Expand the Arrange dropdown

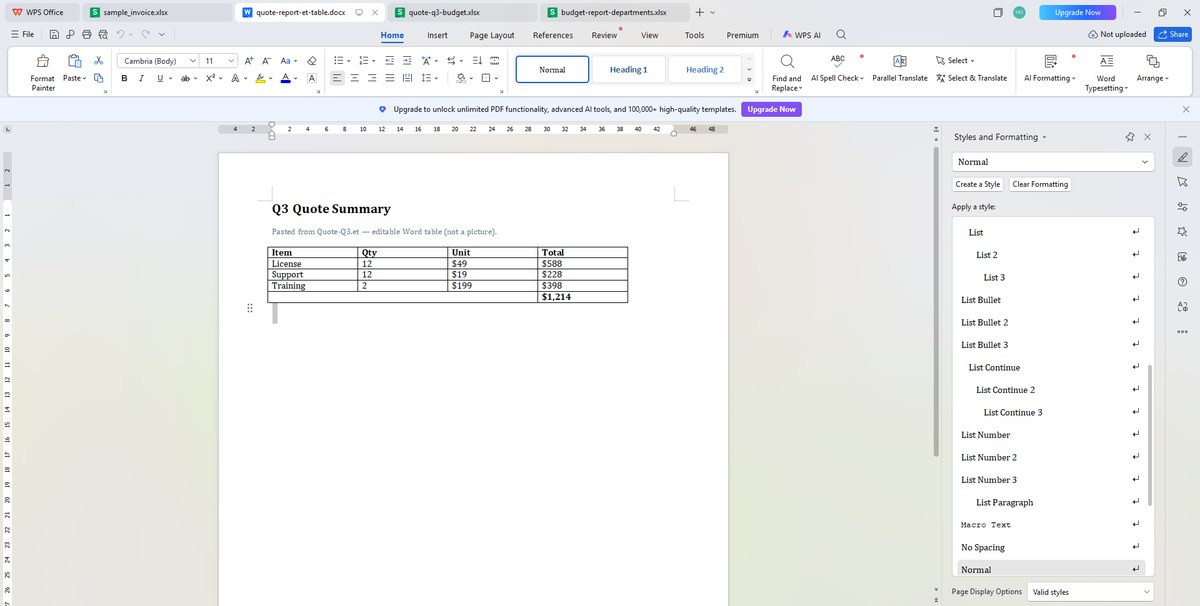[x=1152, y=78]
